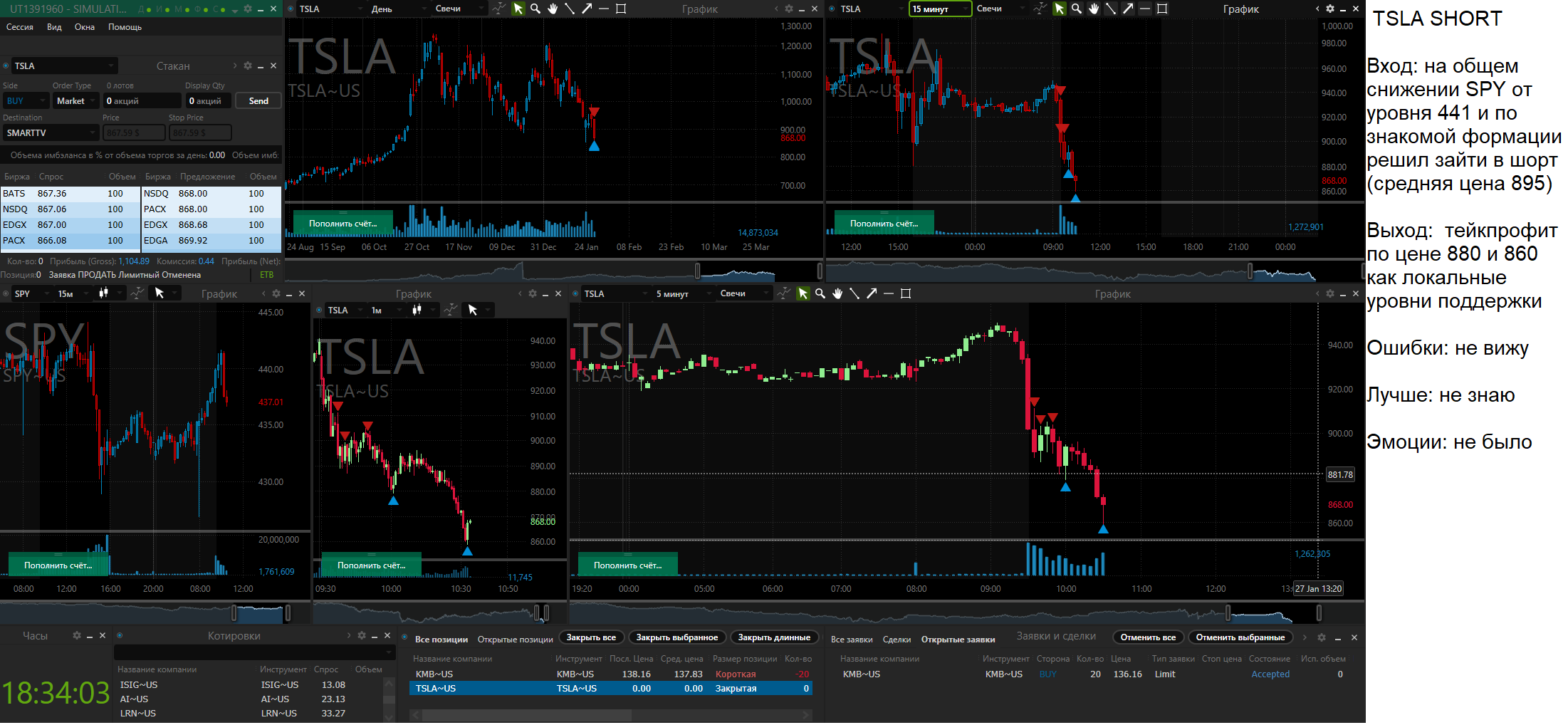Open the 15м timeframe dropdown in the SPY chart
Viewport: 1568px width, 725px height.
73,293
